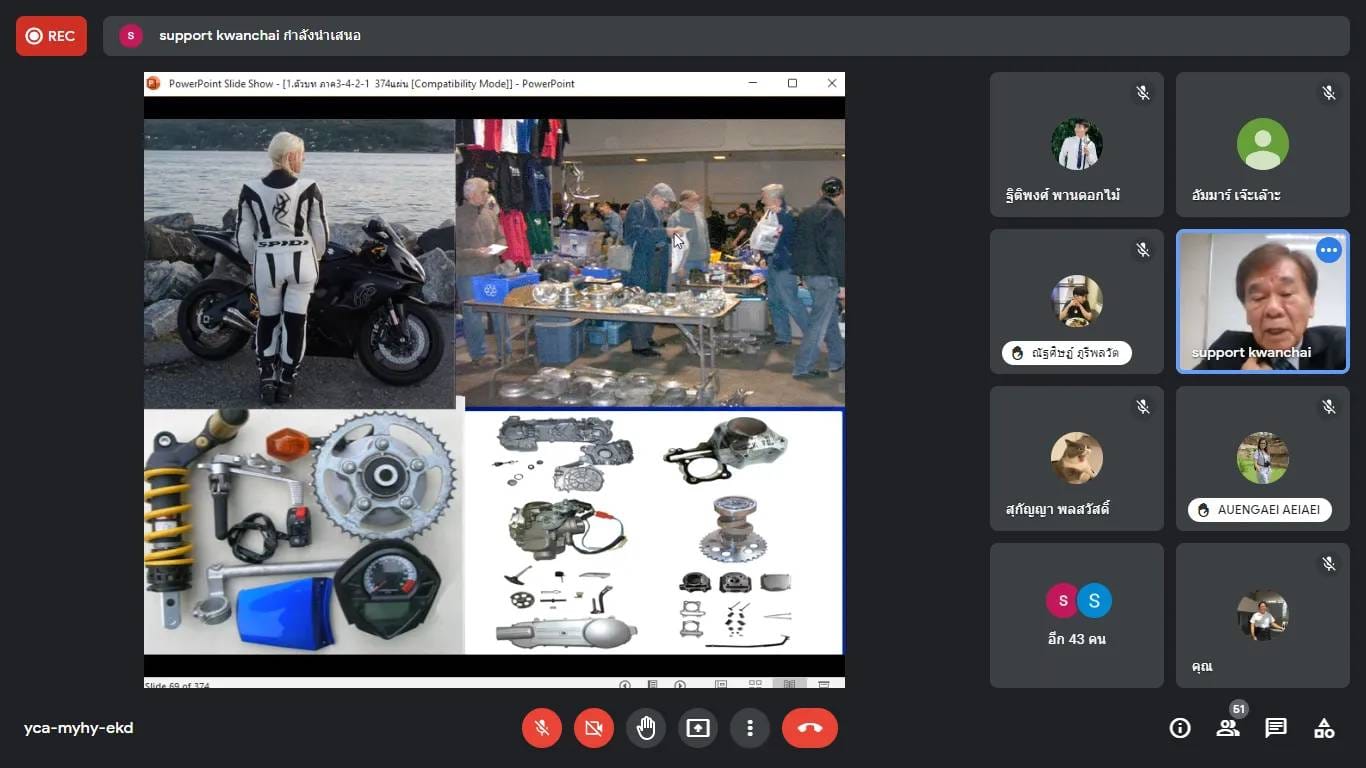
Task: Click the "support kwanchai กำลังนำเสนอ" presenter banner
Action: [260, 36]
